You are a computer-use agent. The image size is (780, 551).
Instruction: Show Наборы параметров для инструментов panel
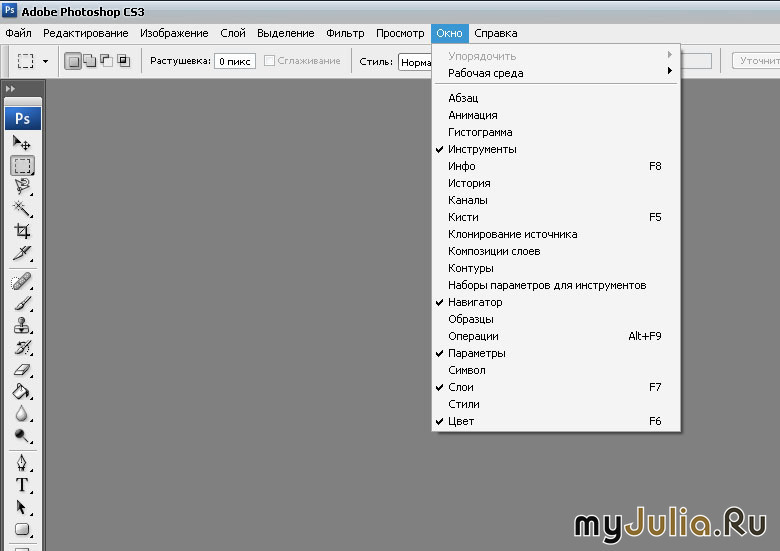click(556, 285)
